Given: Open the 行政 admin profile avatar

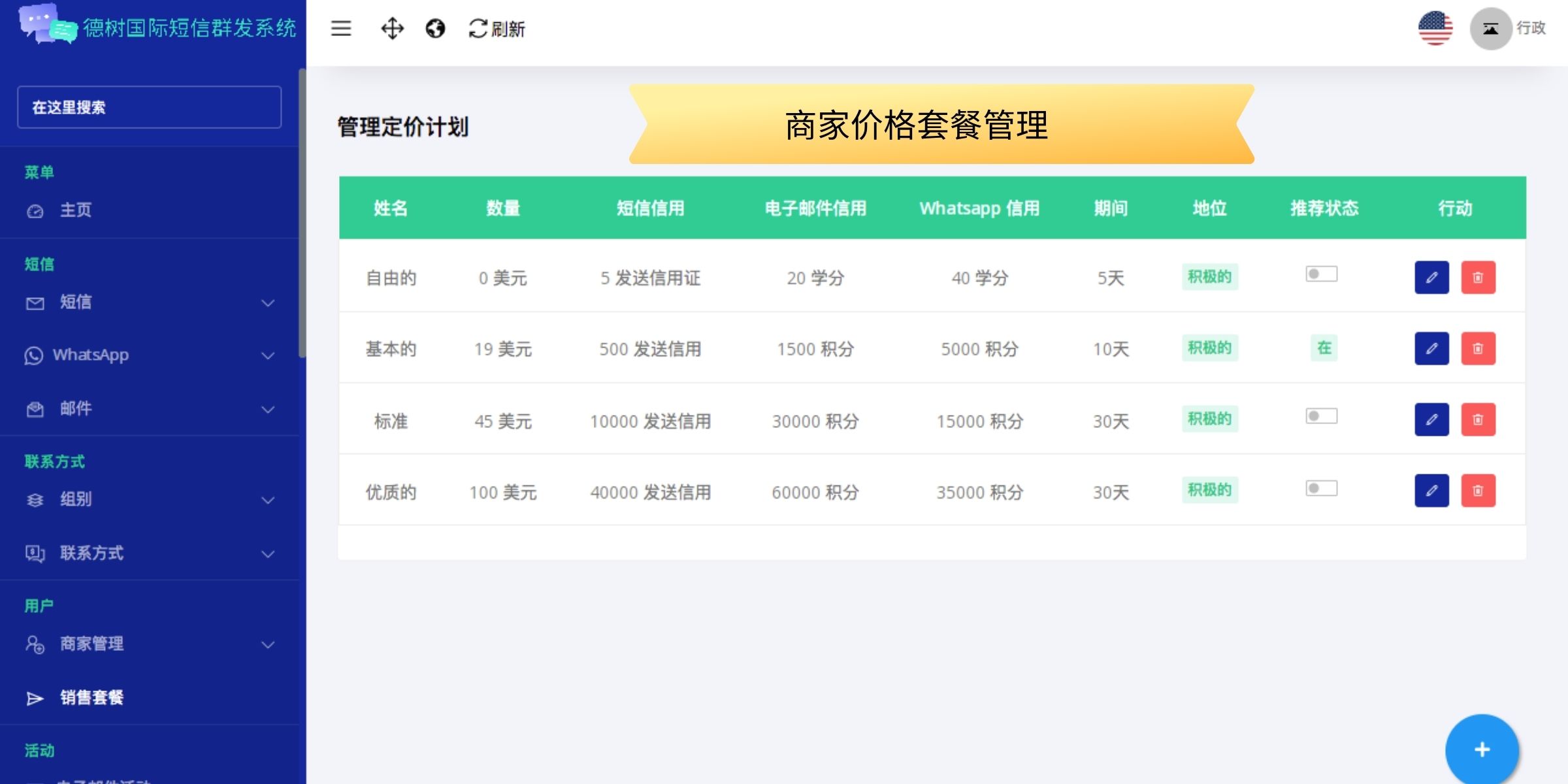Looking at the screenshot, I should [x=1491, y=28].
